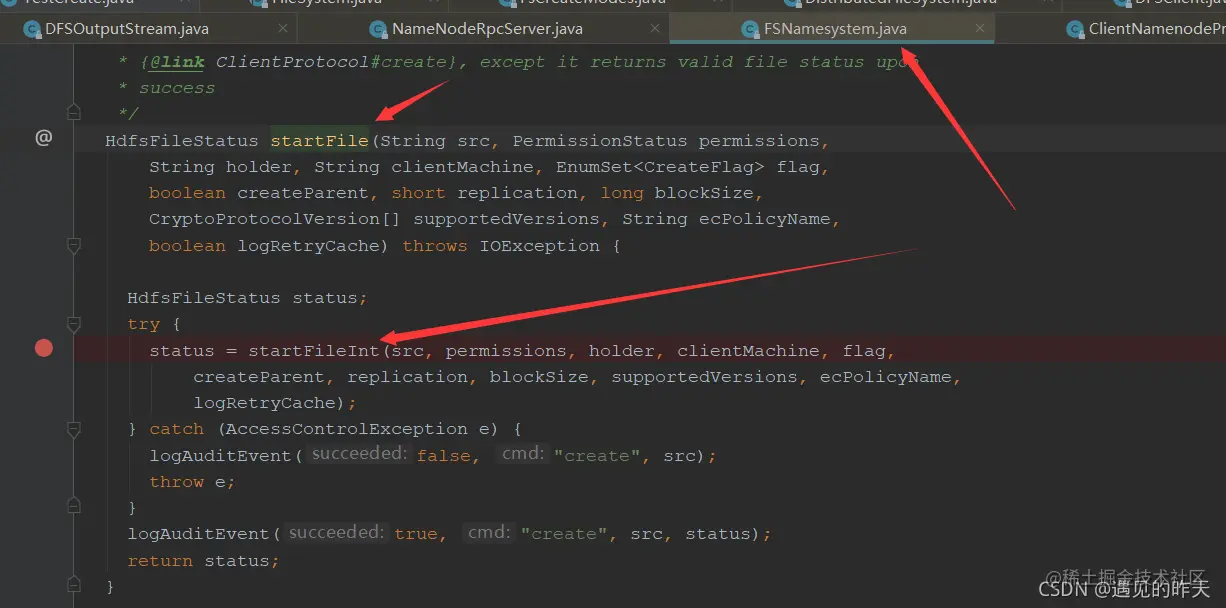
Task: Click the CryptoProtocolVersion[] type
Action: tap(276, 219)
